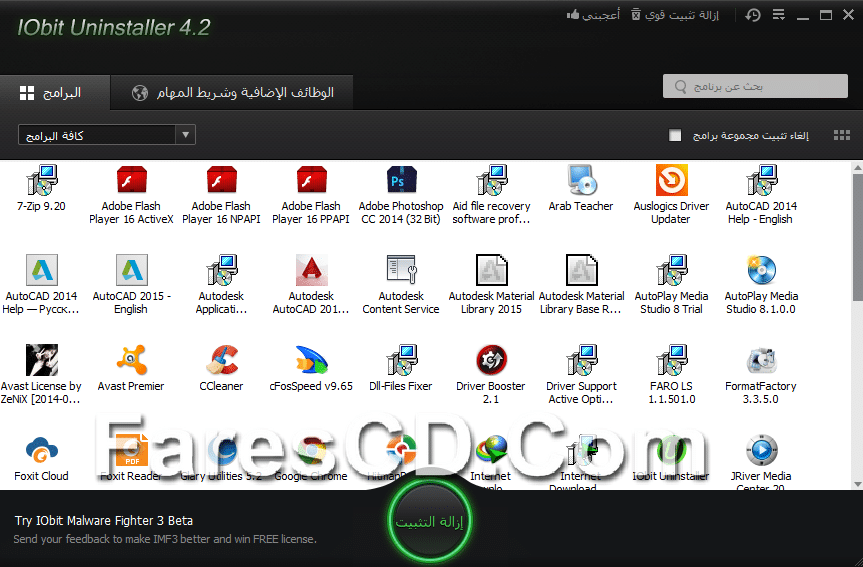Click the program search field
Image resolution: width=863 pixels, height=567 pixels.
pyautogui.click(x=755, y=86)
